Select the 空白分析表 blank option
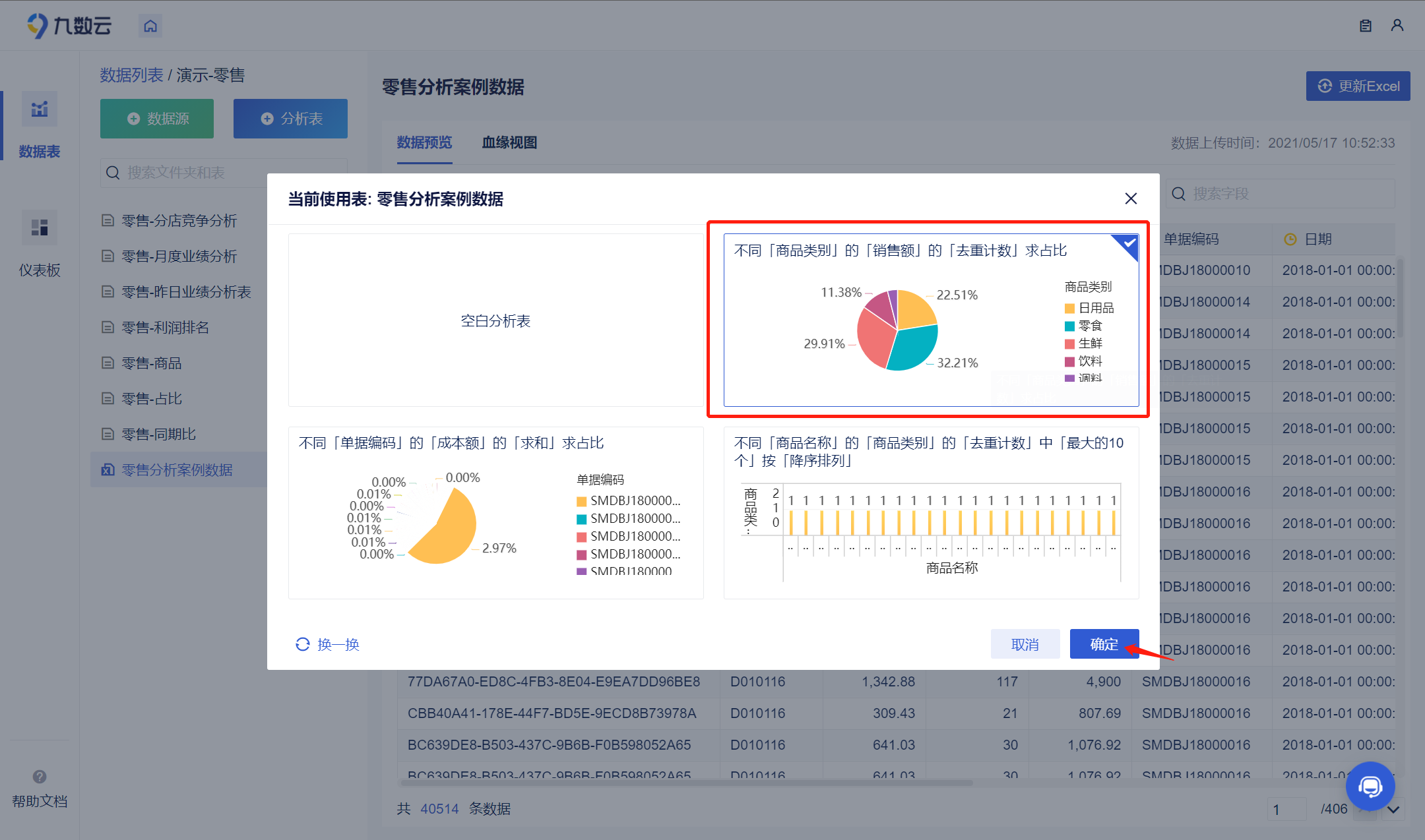 click(x=495, y=320)
